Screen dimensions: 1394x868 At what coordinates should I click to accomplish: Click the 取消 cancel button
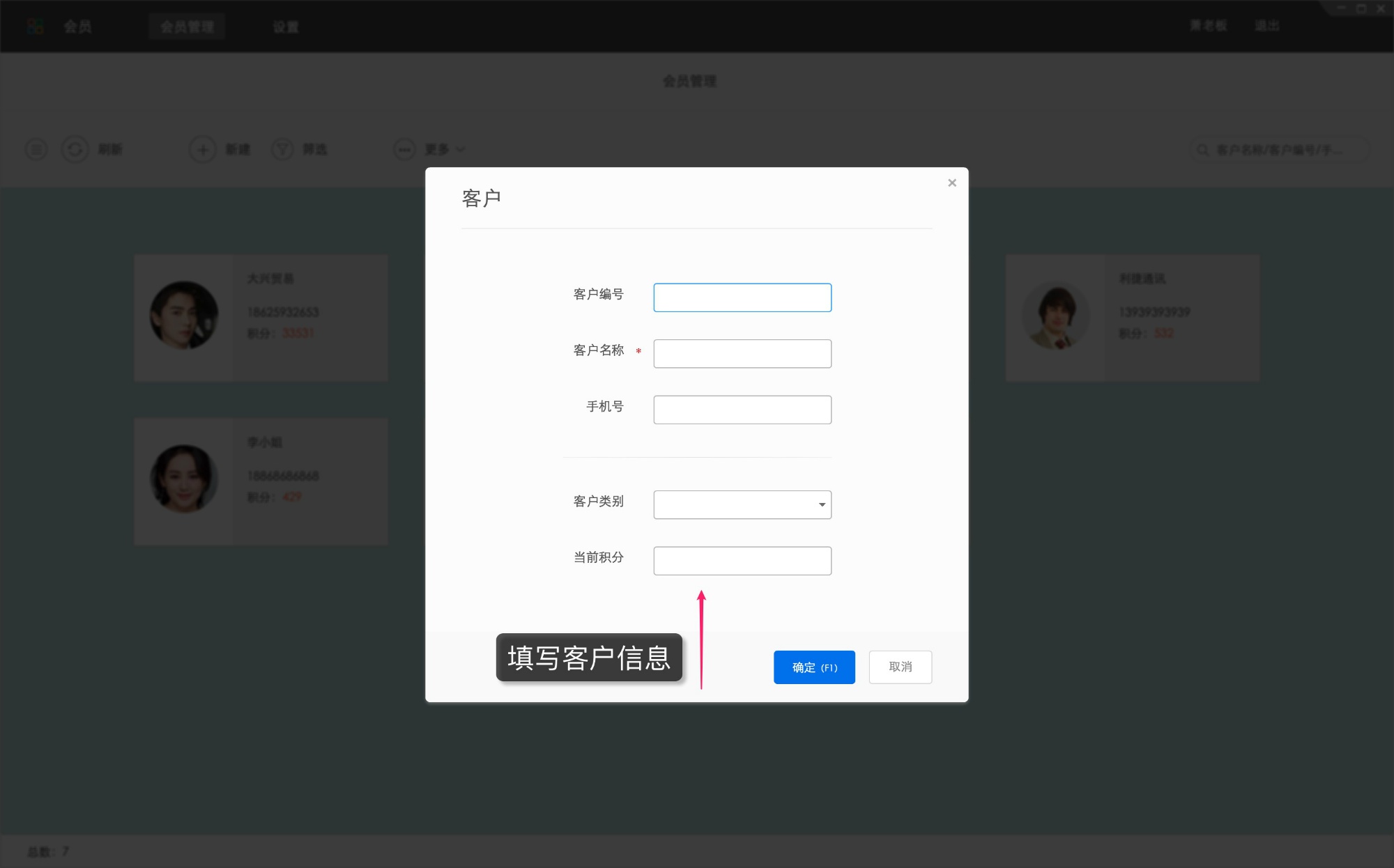(900, 667)
